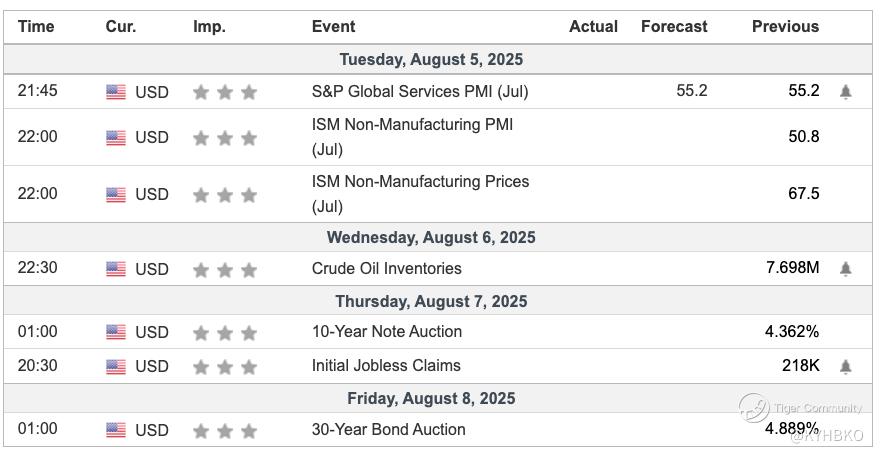The height and width of the screenshot is (456, 880).
Task: Open the Crude Oil Inventories event
Action: click(386, 268)
